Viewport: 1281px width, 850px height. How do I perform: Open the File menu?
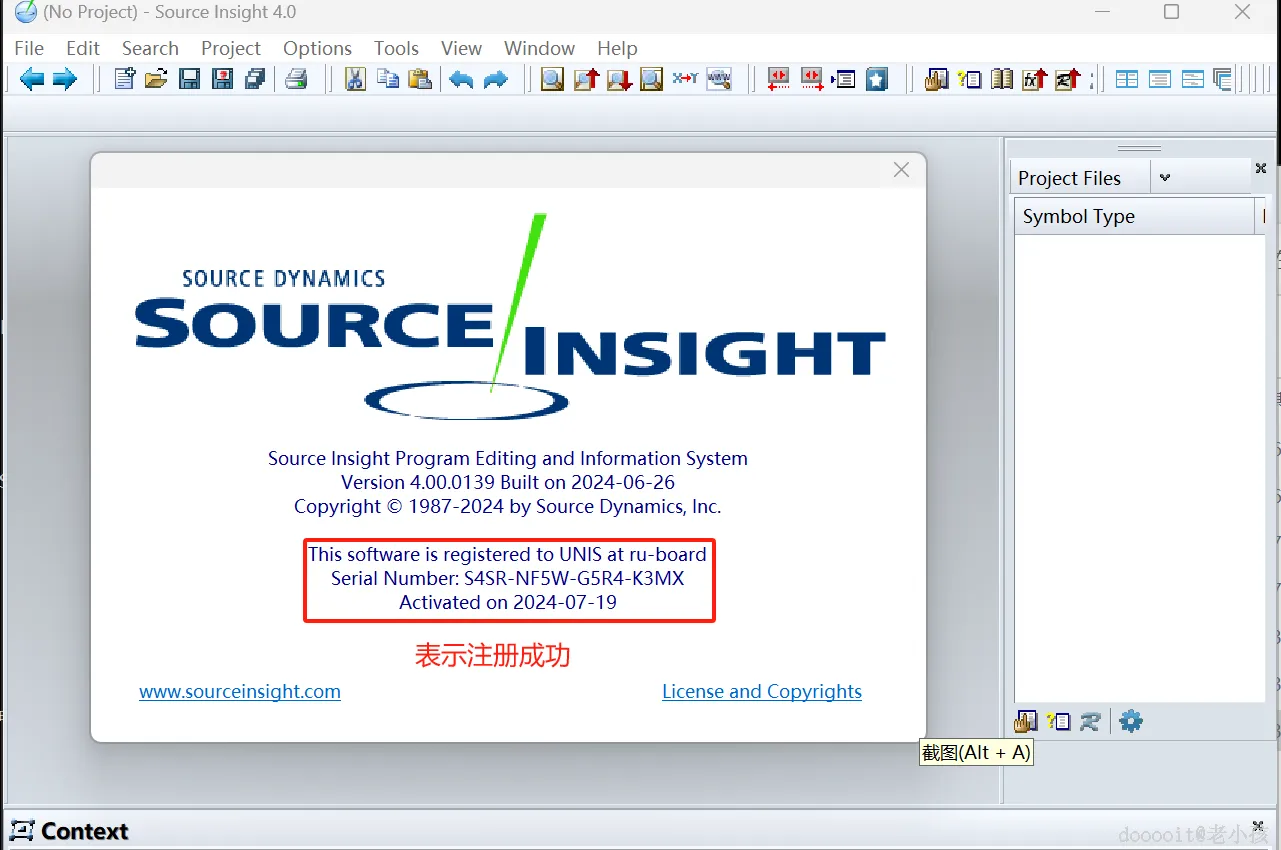(x=29, y=48)
